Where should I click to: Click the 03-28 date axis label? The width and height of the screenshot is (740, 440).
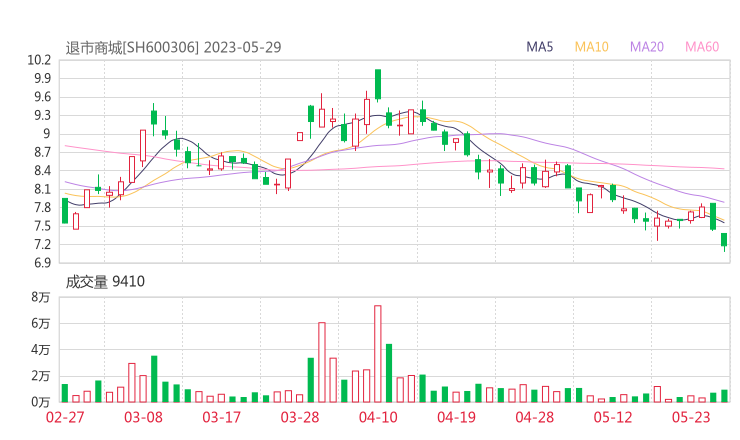coord(300,417)
